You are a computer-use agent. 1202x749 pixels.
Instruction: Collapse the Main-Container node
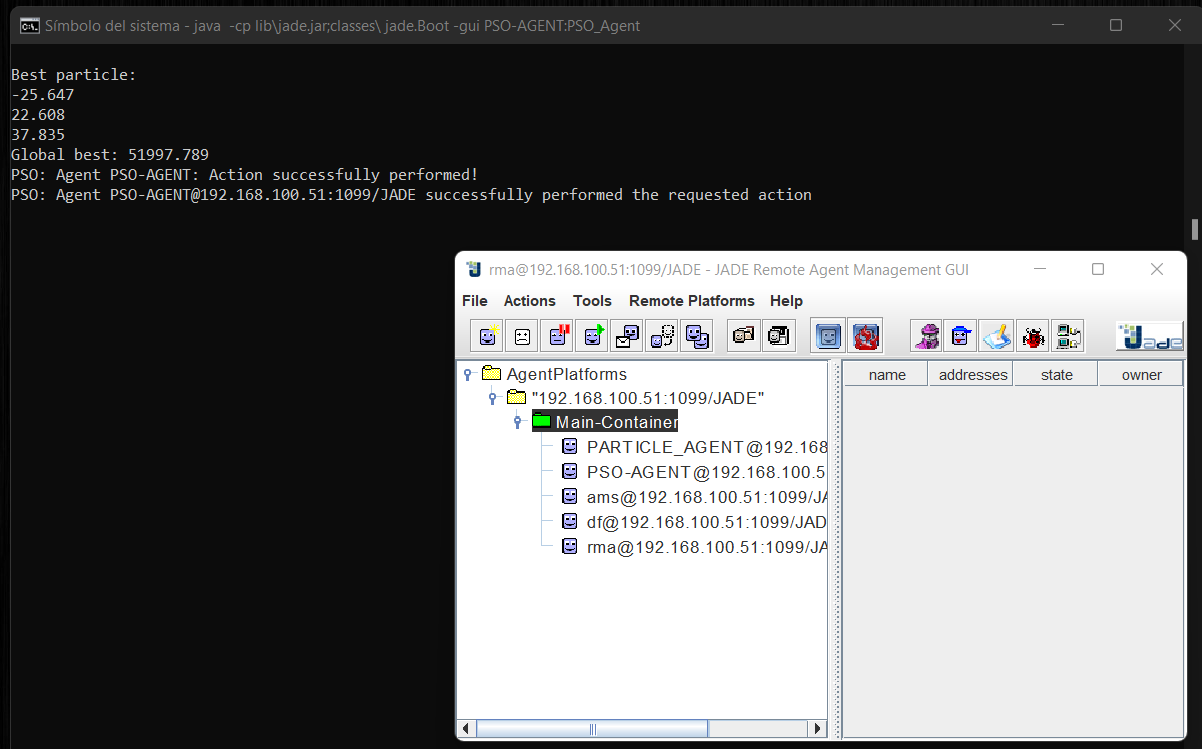(x=517, y=421)
